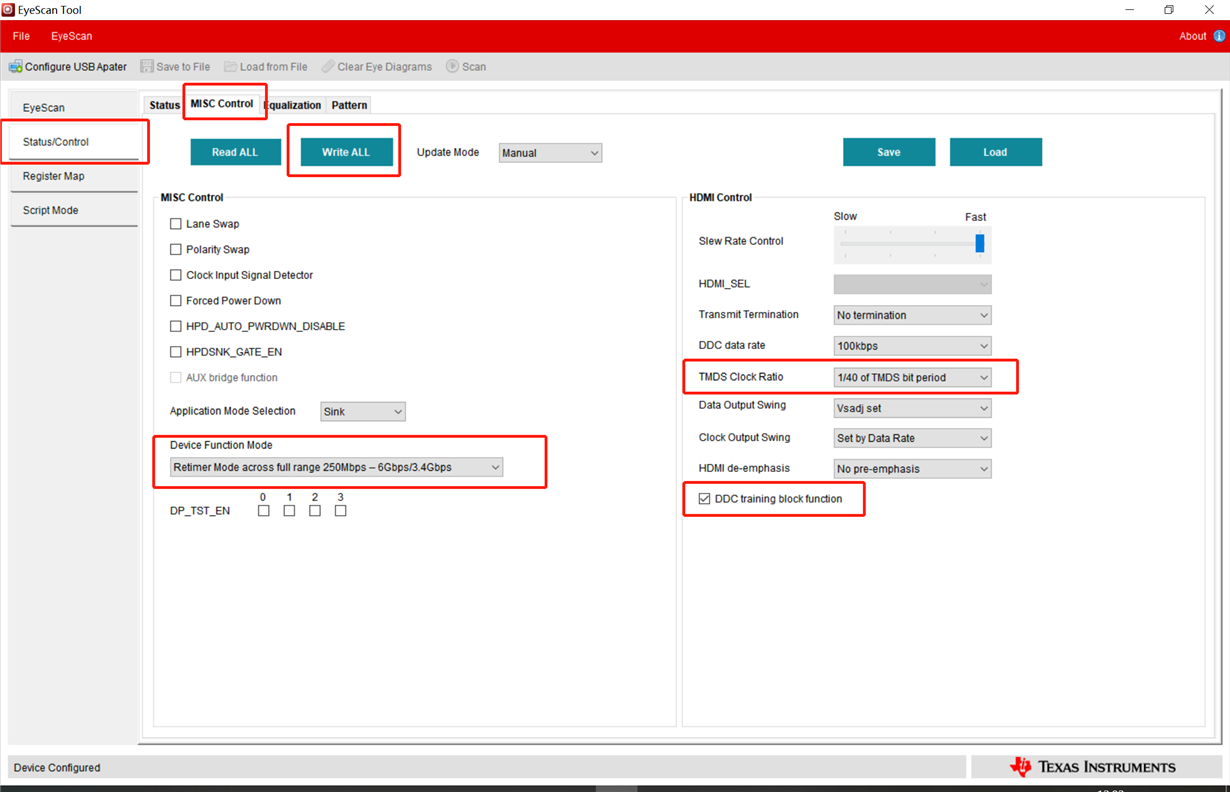Screen dimensions: 1230x792
Task: Click the "Slow" slew rate label
Action: click(845, 216)
